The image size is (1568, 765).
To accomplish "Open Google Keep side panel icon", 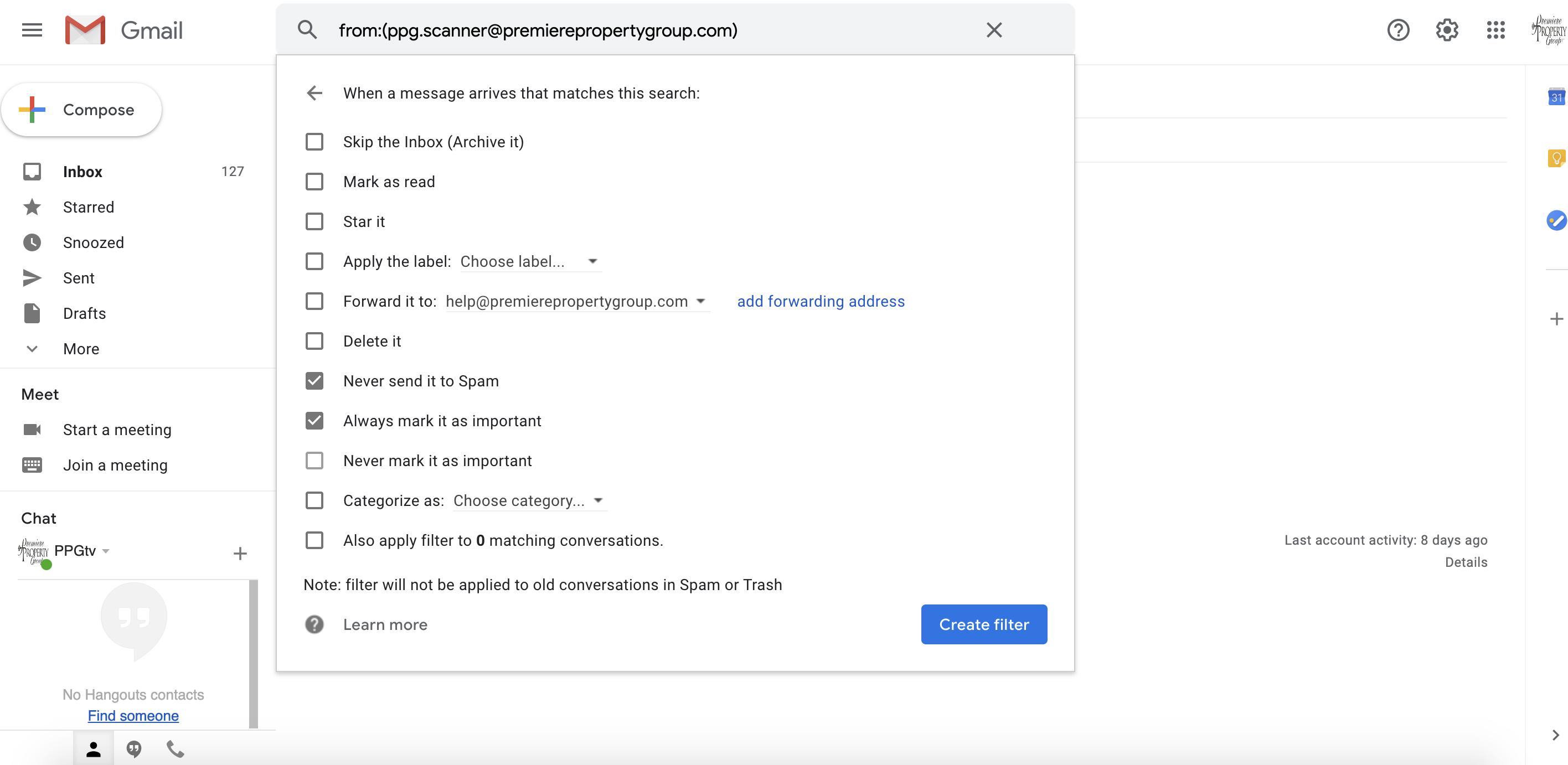I will [1556, 159].
